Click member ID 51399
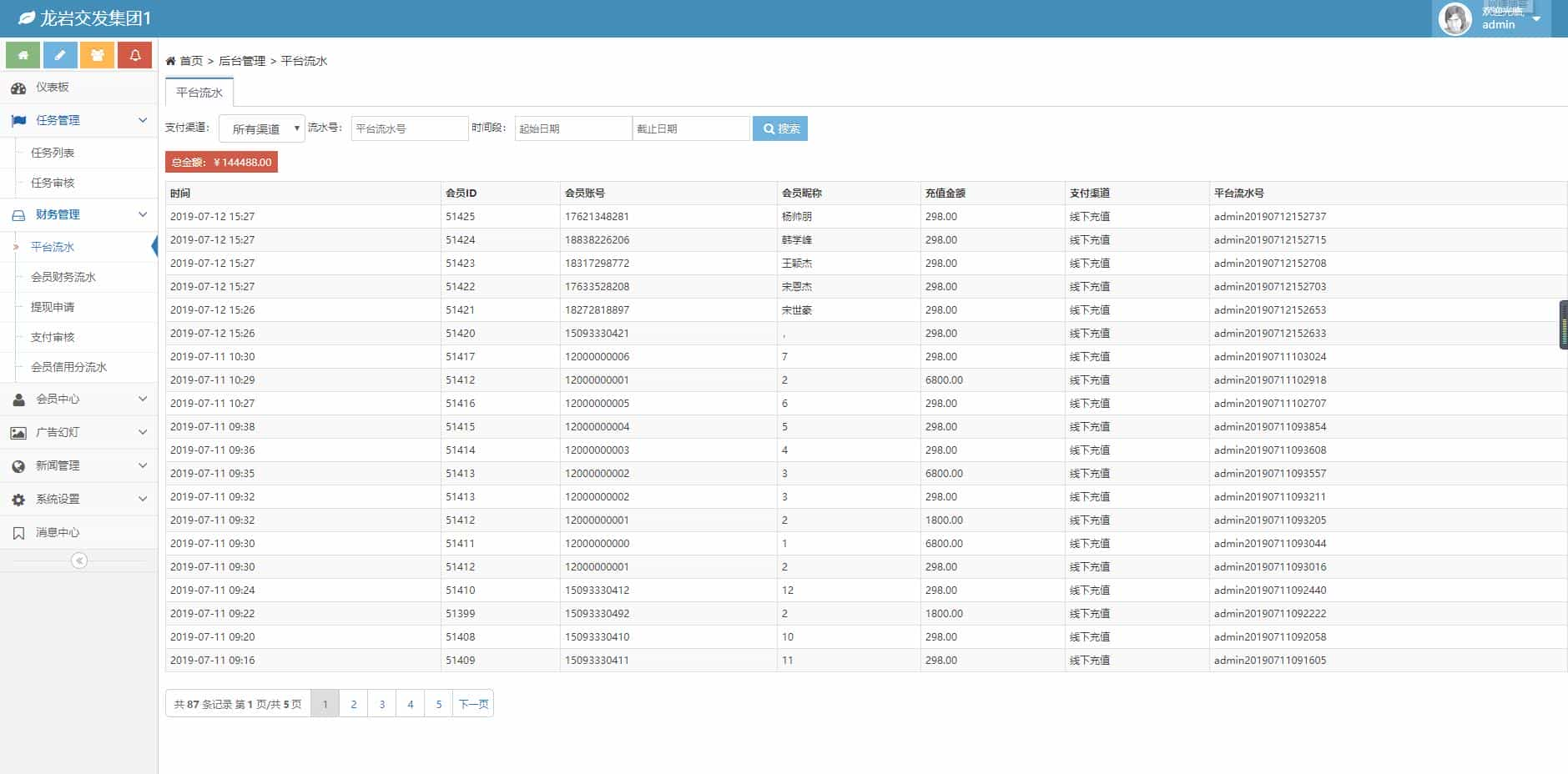Image resolution: width=1568 pixels, height=774 pixels. click(460, 613)
